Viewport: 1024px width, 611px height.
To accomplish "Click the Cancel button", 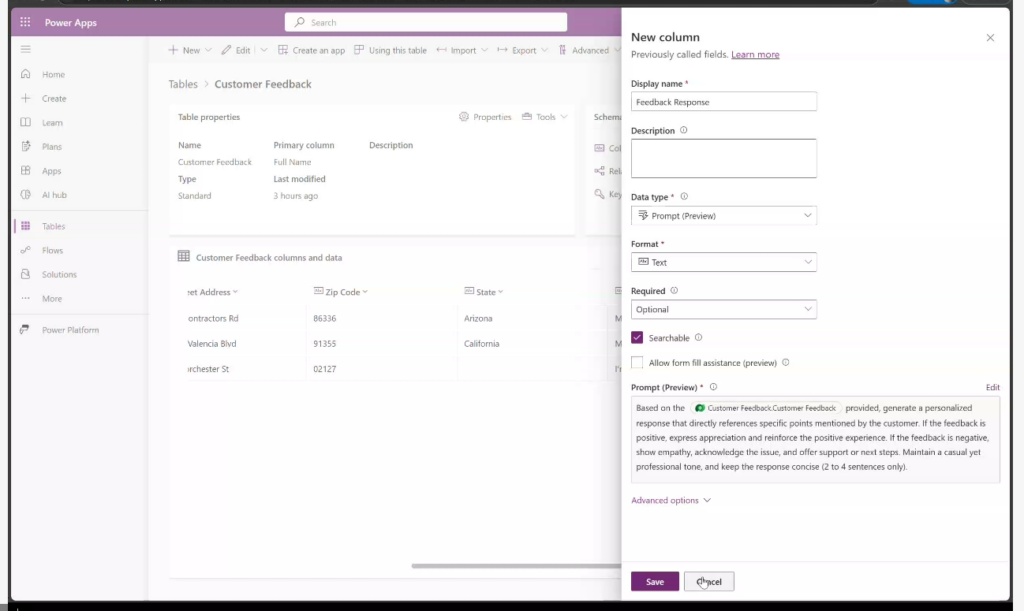I will point(709,582).
